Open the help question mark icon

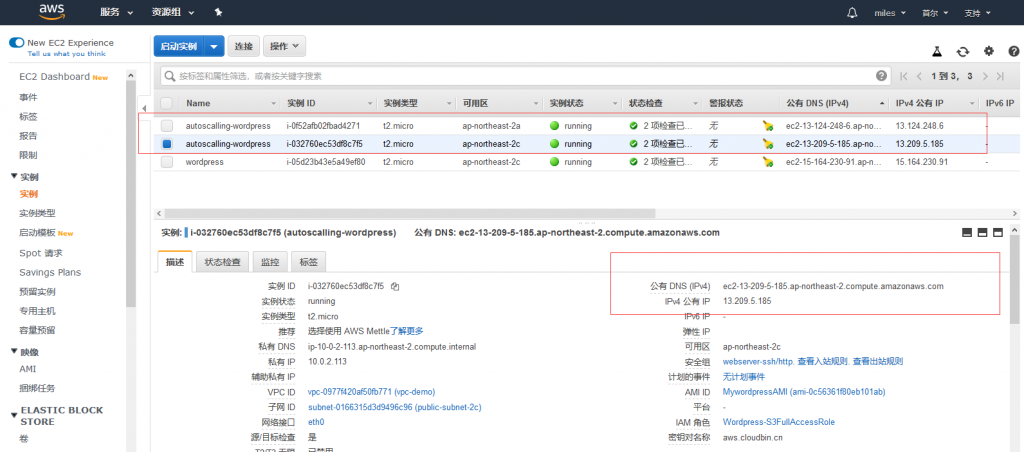[x=1014, y=51]
